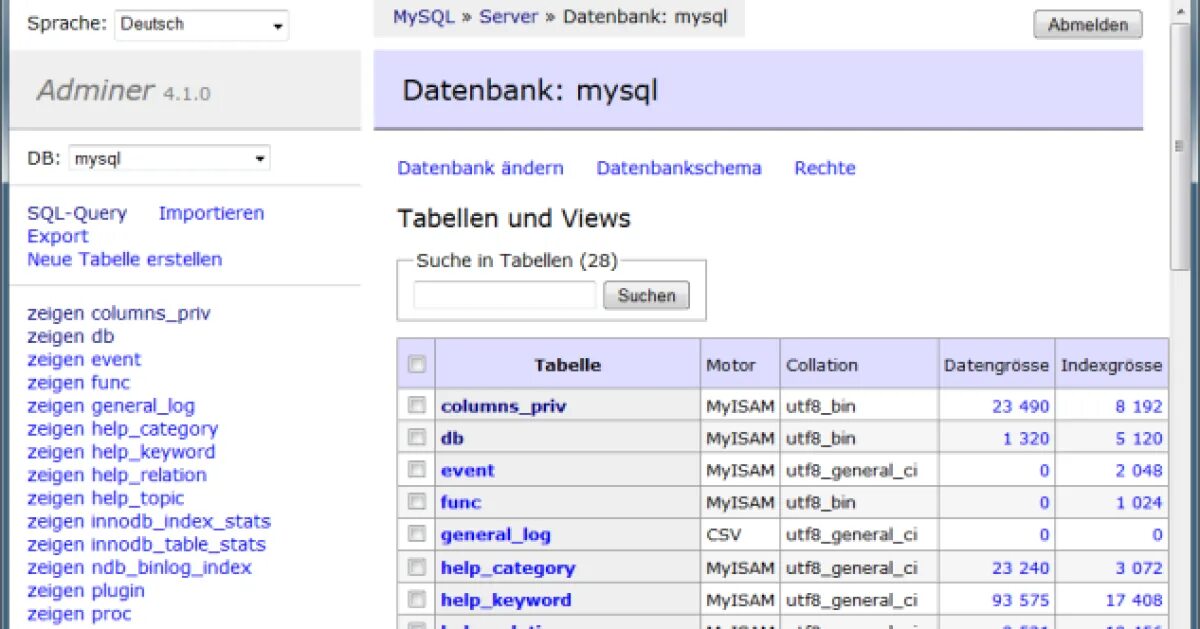Open Datenbankschema link
Viewport: 1200px width, 629px height.
coord(679,168)
